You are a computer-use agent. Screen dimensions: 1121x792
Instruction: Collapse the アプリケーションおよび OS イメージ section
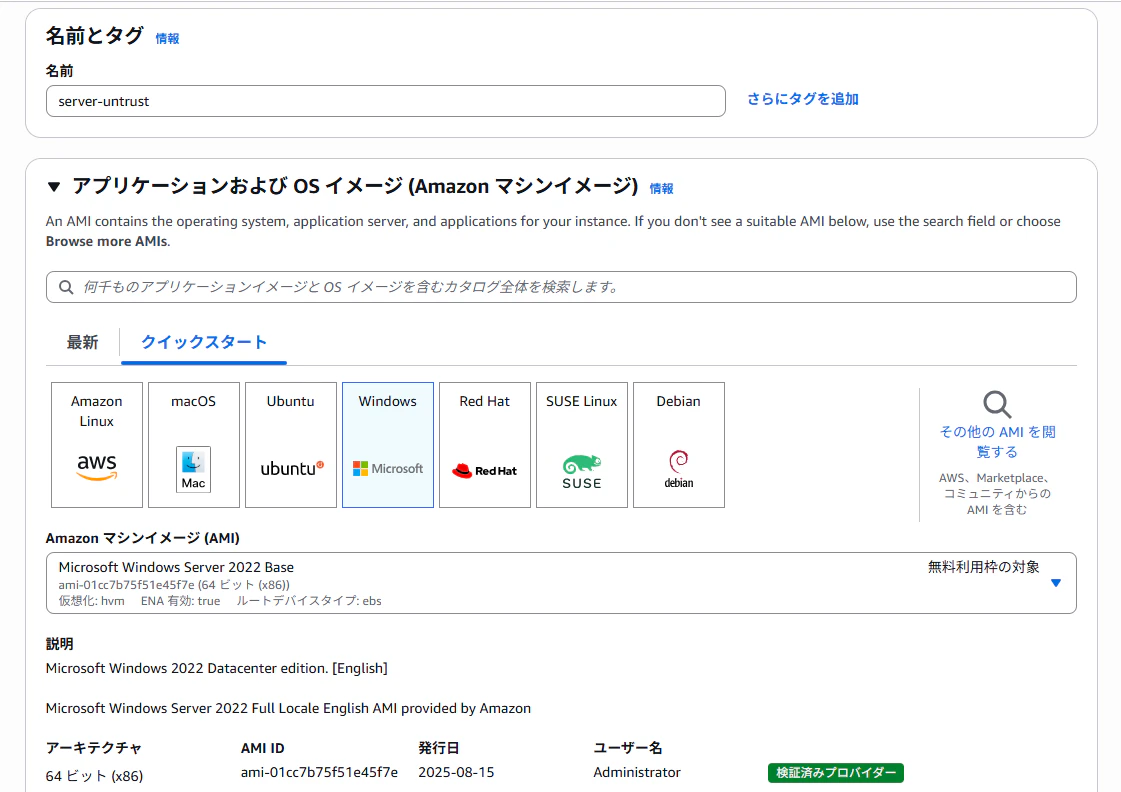pyautogui.click(x=54, y=187)
